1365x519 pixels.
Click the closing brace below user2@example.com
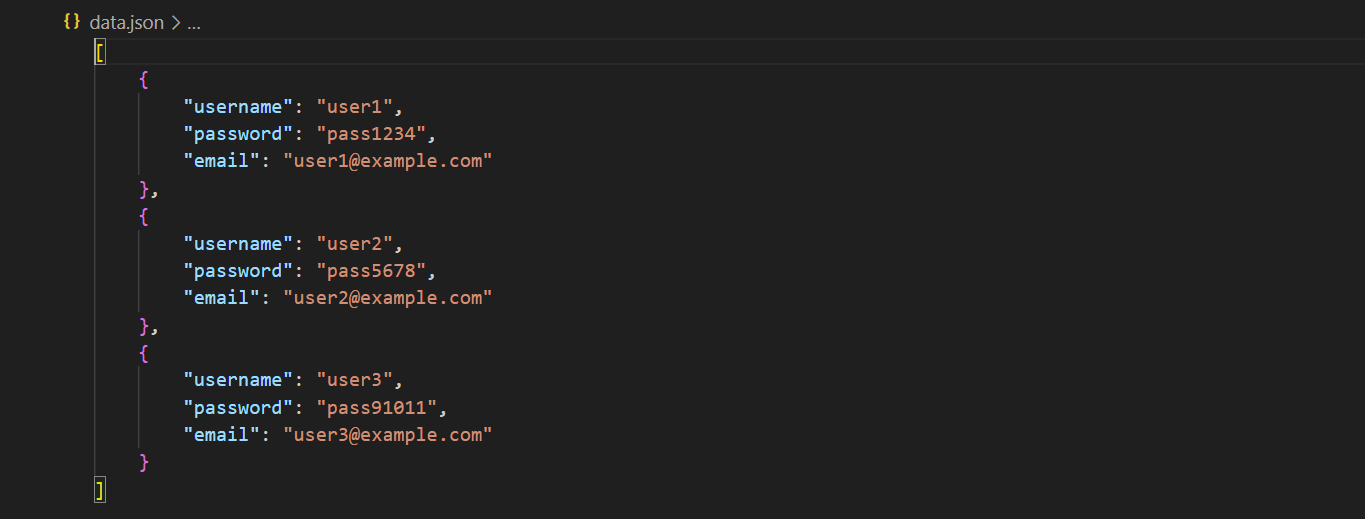pos(144,326)
